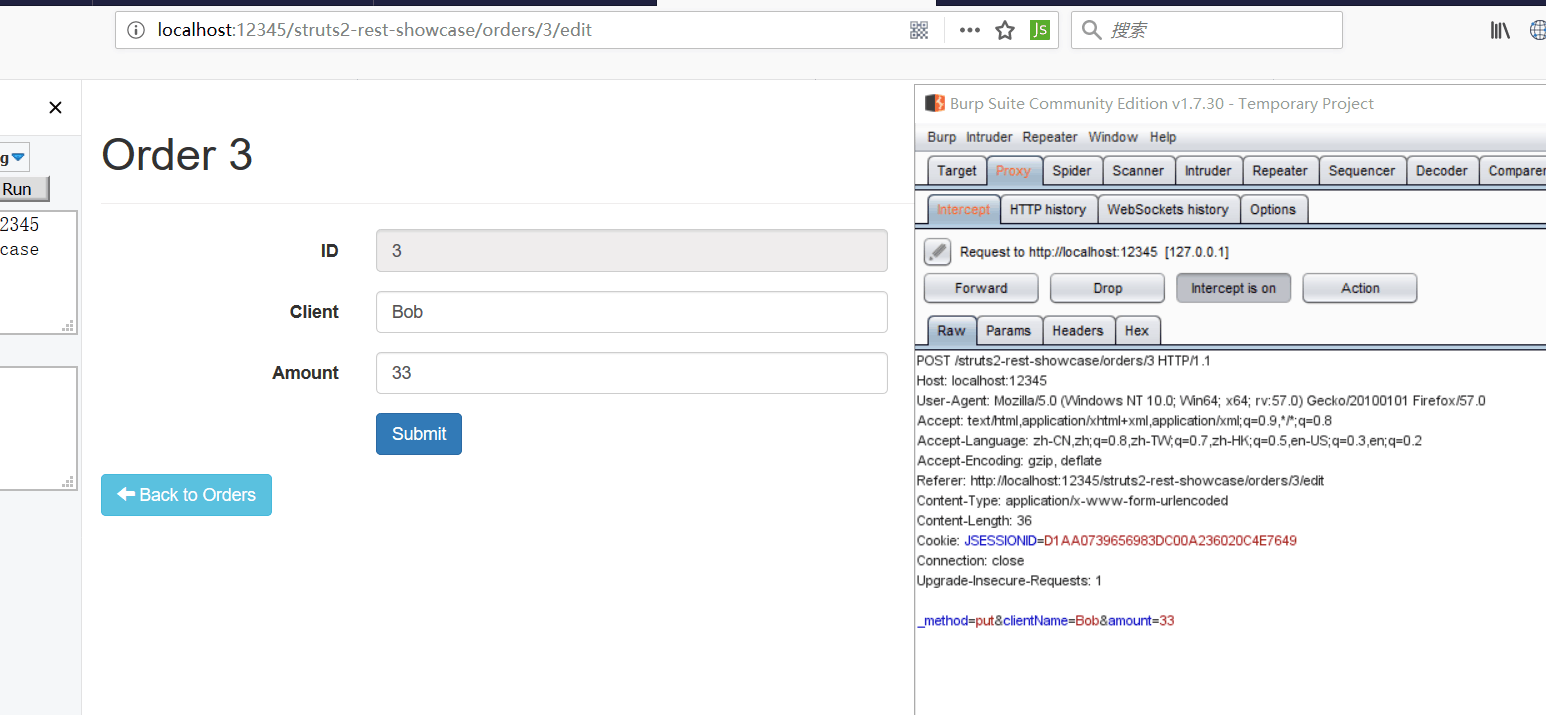This screenshot has height=715, width=1546.
Task: Click the Burp Suite logo icon
Action: point(934,103)
